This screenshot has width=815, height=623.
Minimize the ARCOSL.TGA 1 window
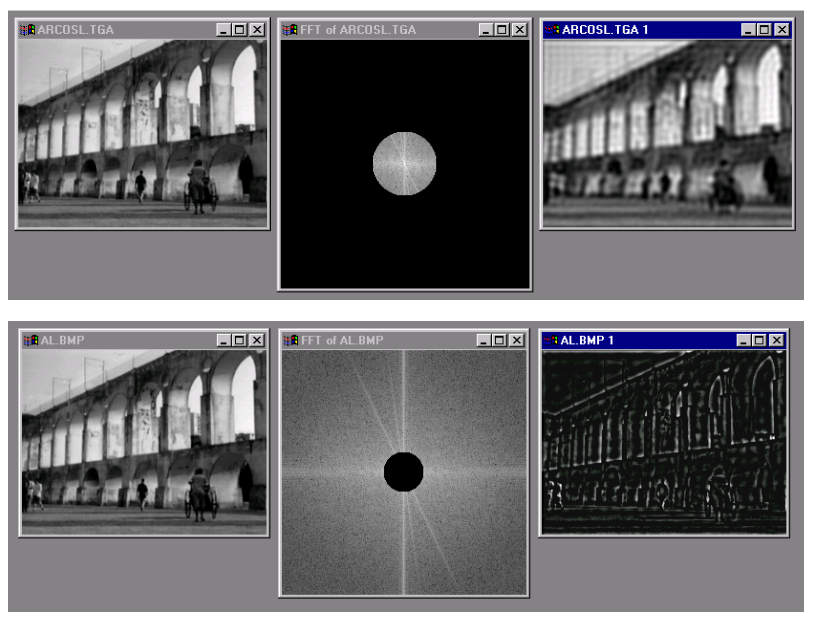point(748,30)
